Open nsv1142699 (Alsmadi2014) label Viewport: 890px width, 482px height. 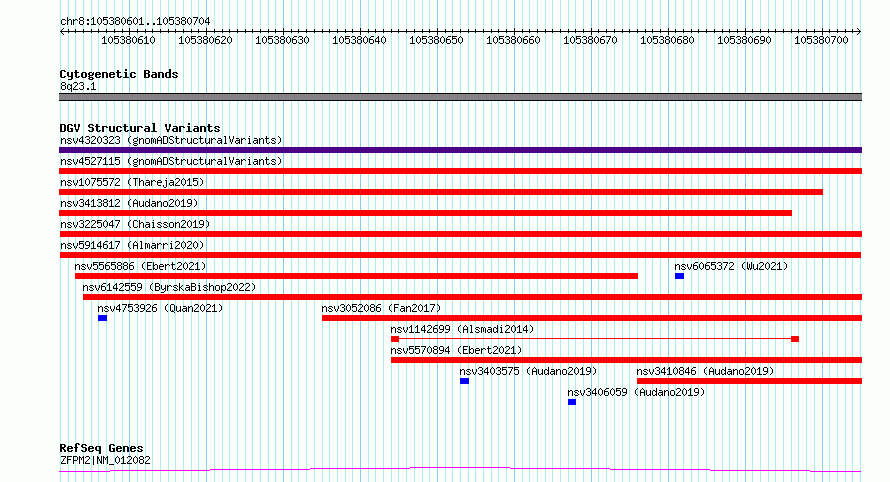pyautogui.click(x=462, y=329)
